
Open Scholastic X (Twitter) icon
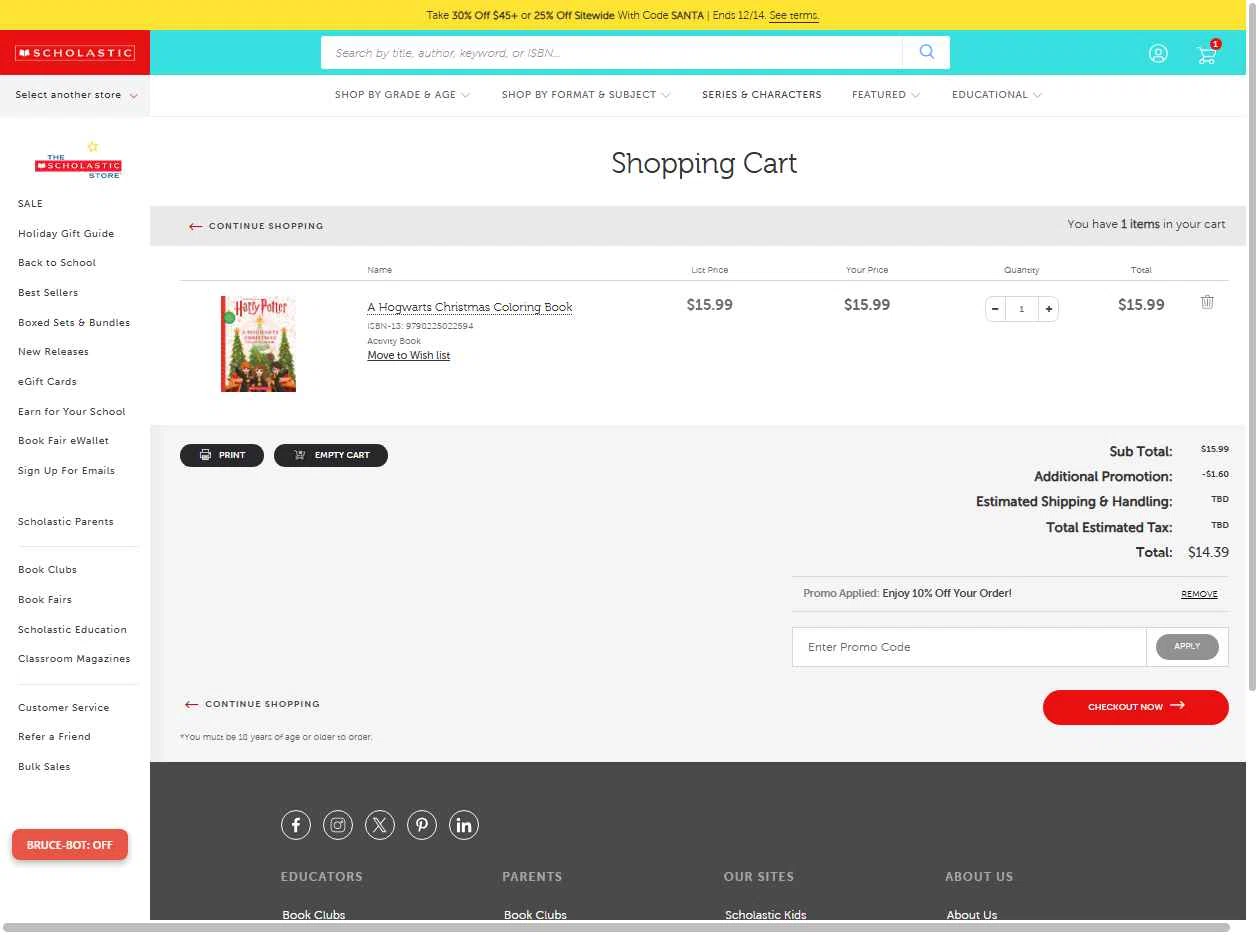[x=380, y=825]
